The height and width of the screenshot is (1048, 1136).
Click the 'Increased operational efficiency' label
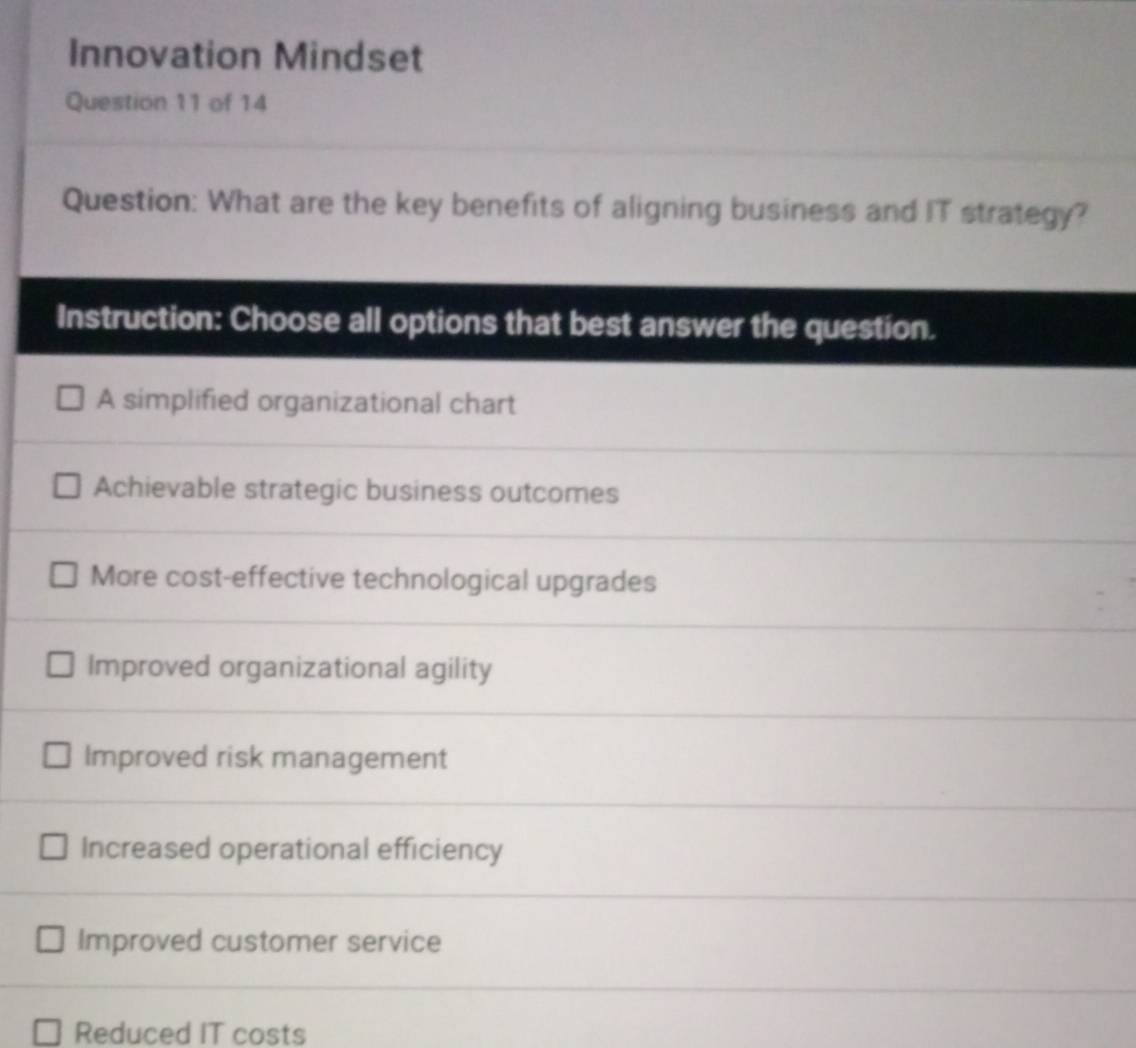[x=291, y=849]
